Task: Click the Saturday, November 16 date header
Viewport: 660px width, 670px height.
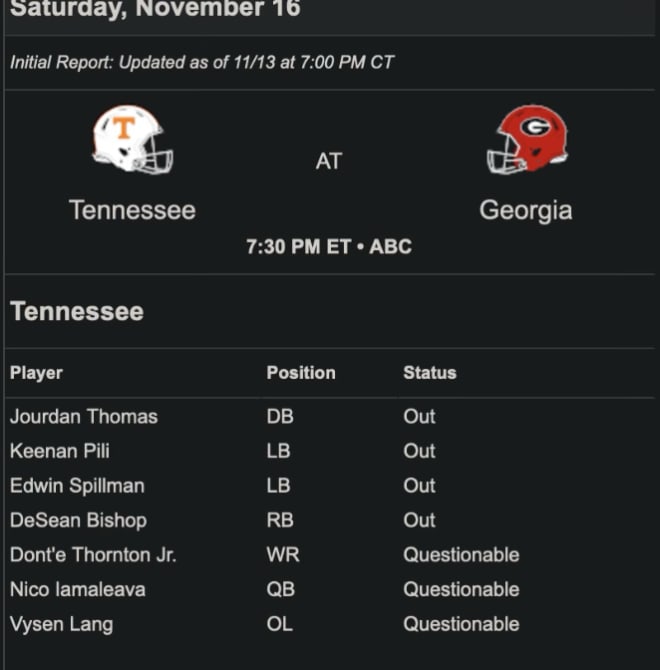Action: click(155, 9)
